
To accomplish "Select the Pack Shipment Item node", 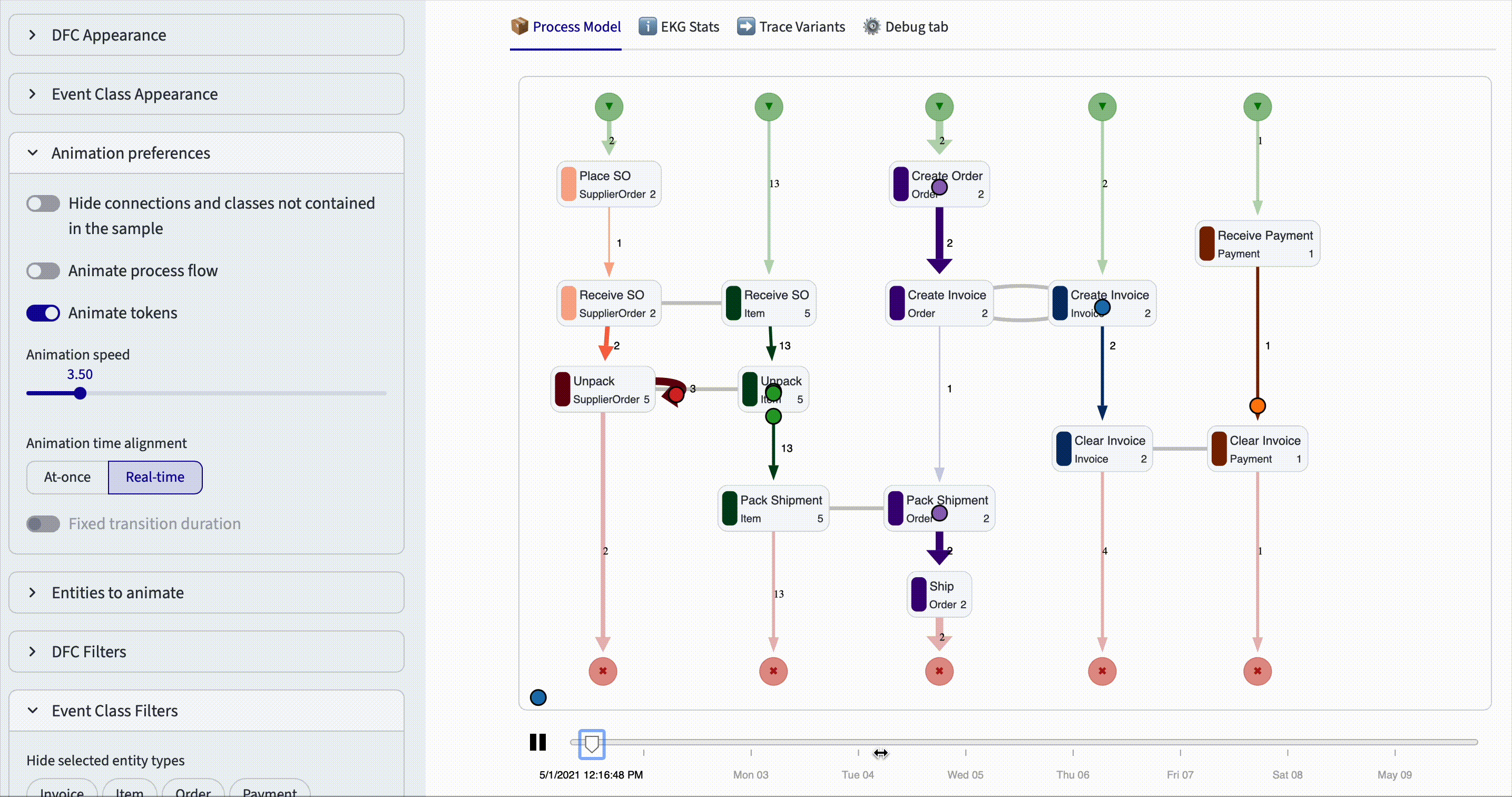I will pos(773,509).
